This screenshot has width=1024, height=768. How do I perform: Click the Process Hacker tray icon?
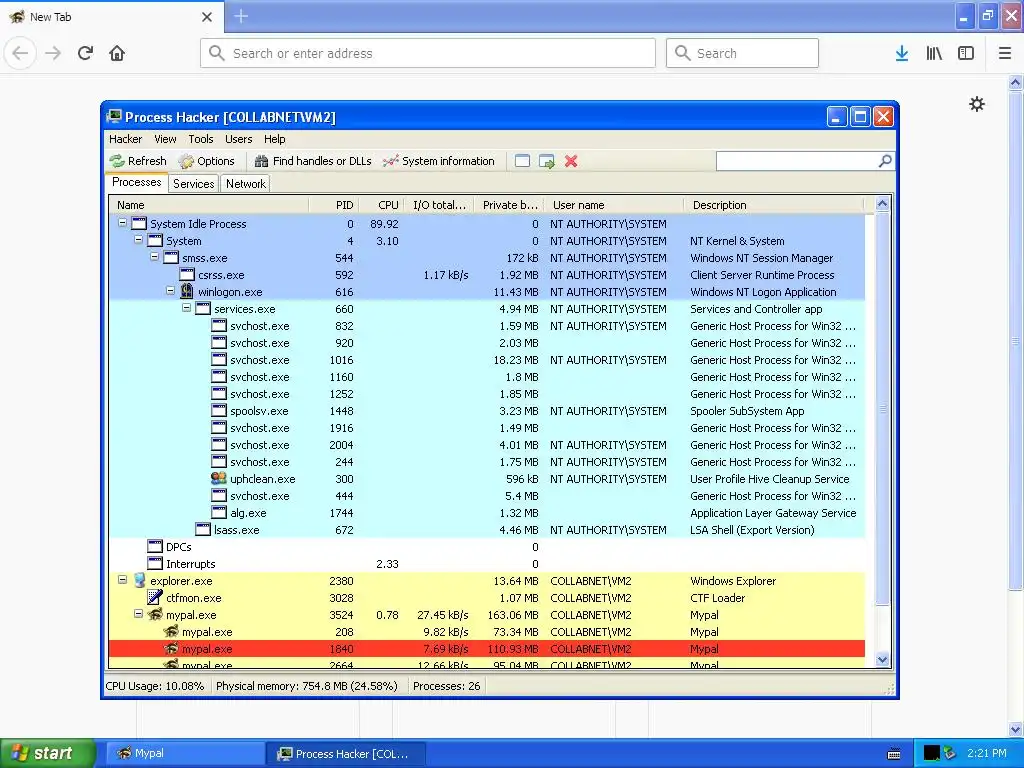[950, 753]
